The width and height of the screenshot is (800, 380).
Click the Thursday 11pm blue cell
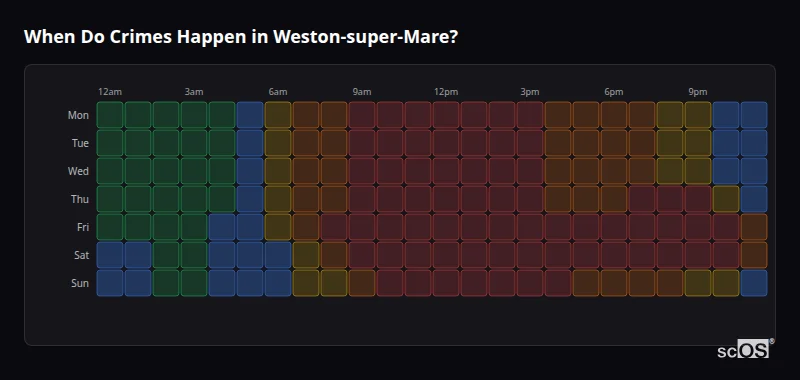click(754, 199)
